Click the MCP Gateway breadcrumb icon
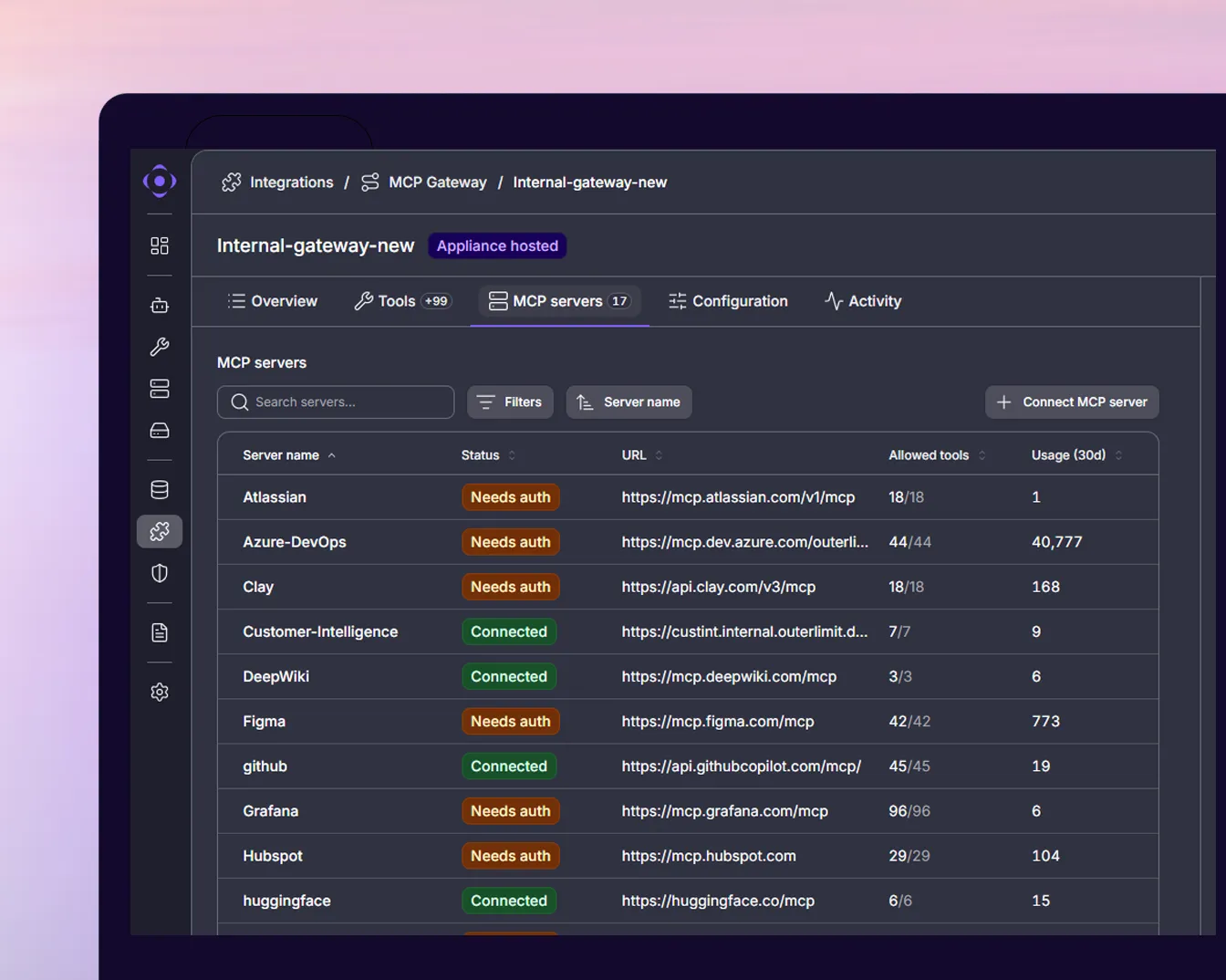This screenshot has height=980, width=1226. pyautogui.click(x=369, y=182)
